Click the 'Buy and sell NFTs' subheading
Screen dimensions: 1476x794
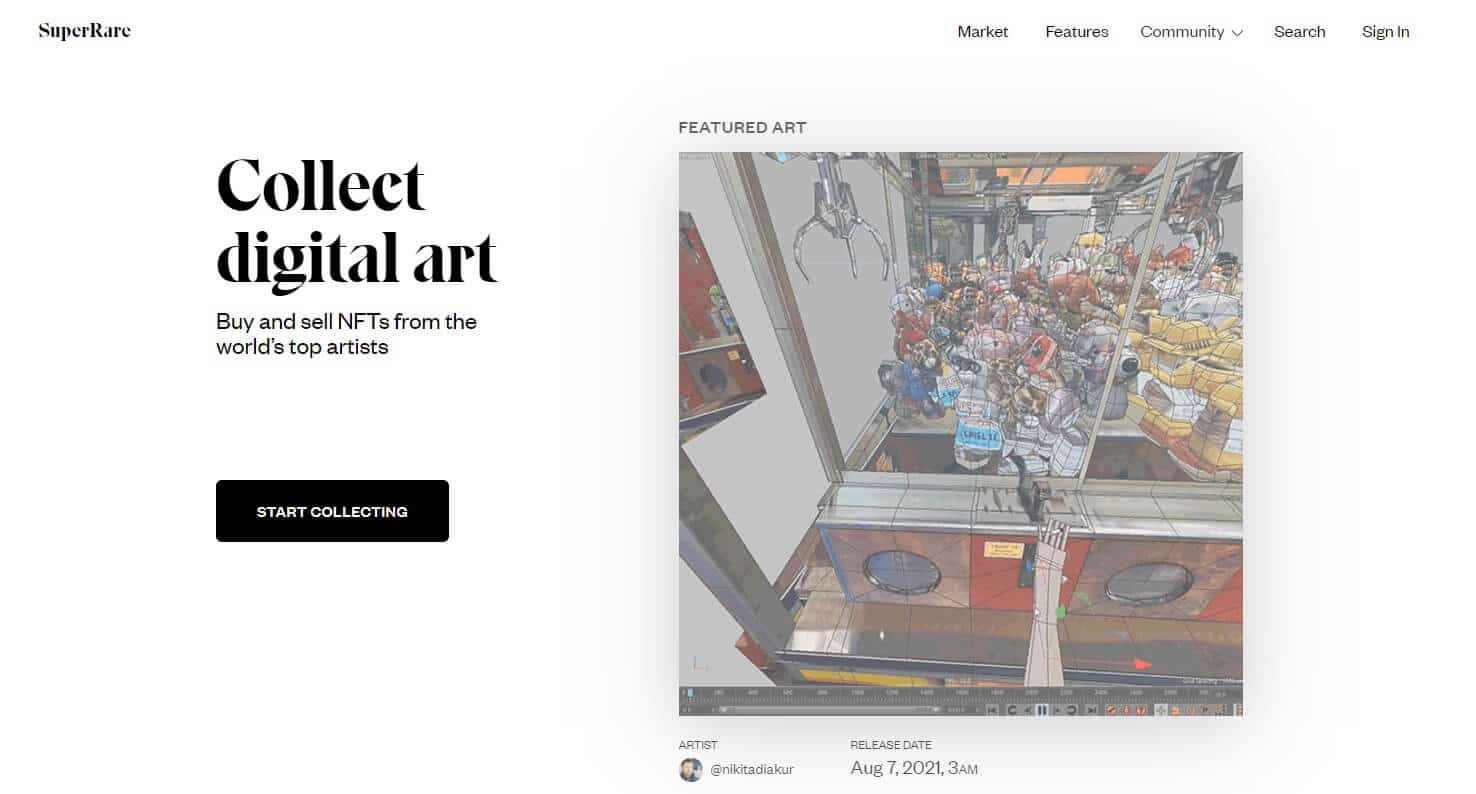(346, 335)
